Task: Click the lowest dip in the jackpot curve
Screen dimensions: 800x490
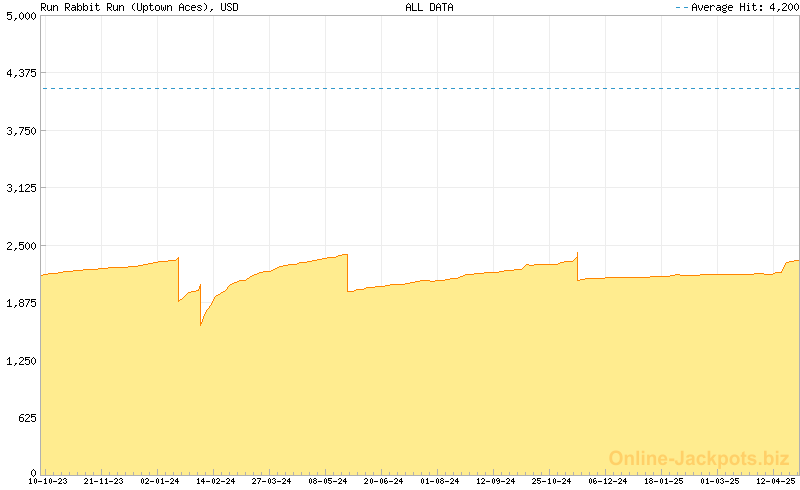Action: pyautogui.click(x=201, y=324)
